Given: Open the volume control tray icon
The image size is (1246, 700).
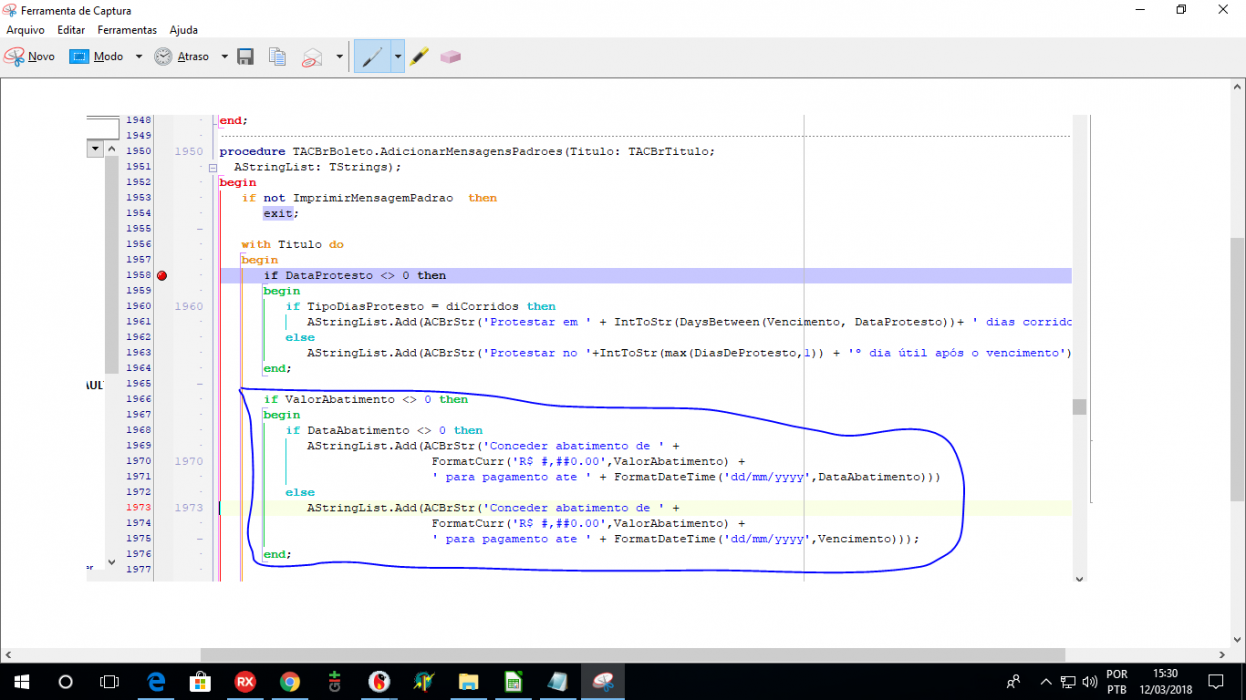Looking at the screenshot, I should pyautogui.click(x=1089, y=682).
